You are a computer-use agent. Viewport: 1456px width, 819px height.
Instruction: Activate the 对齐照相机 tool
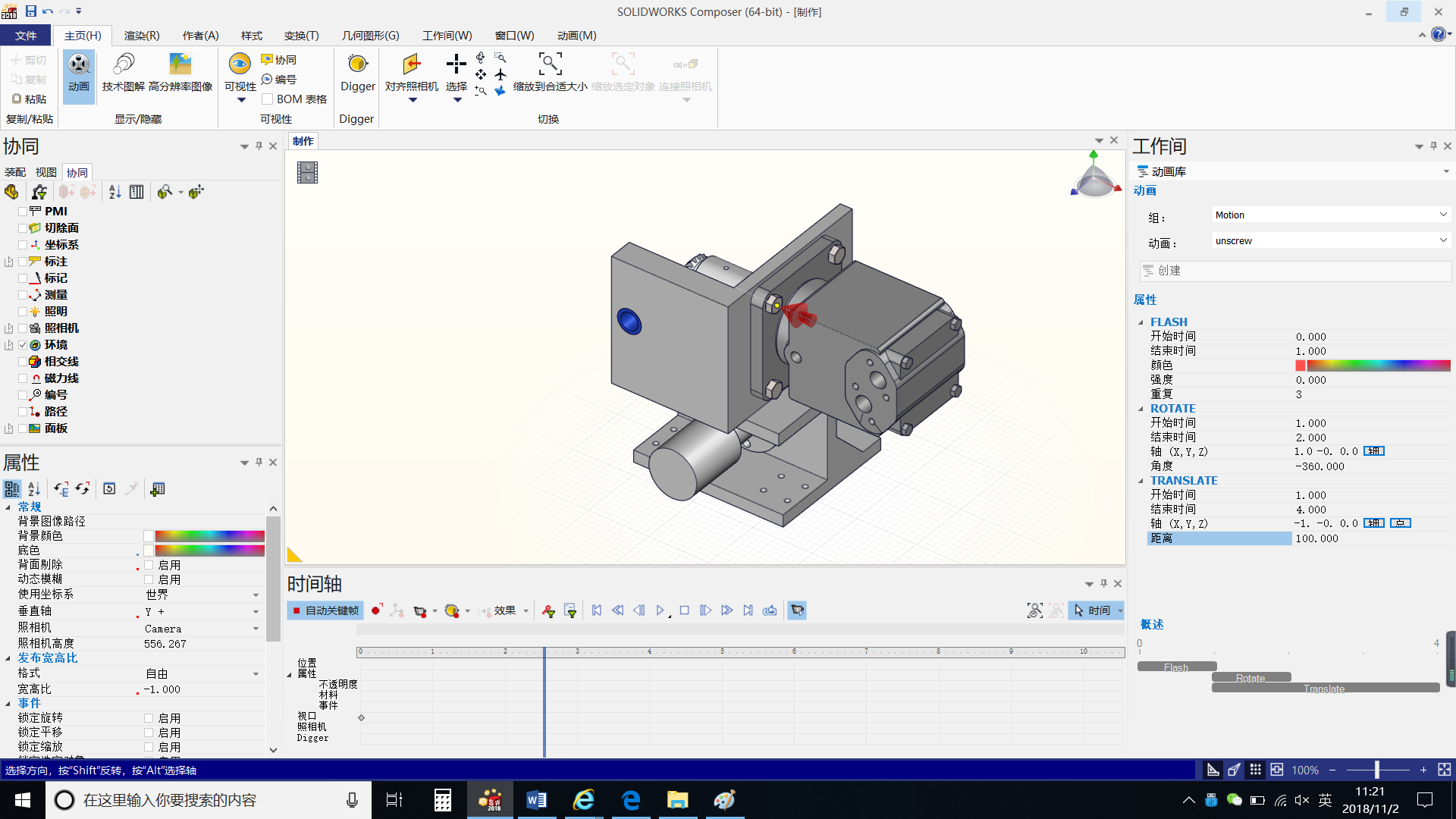point(411,72)
